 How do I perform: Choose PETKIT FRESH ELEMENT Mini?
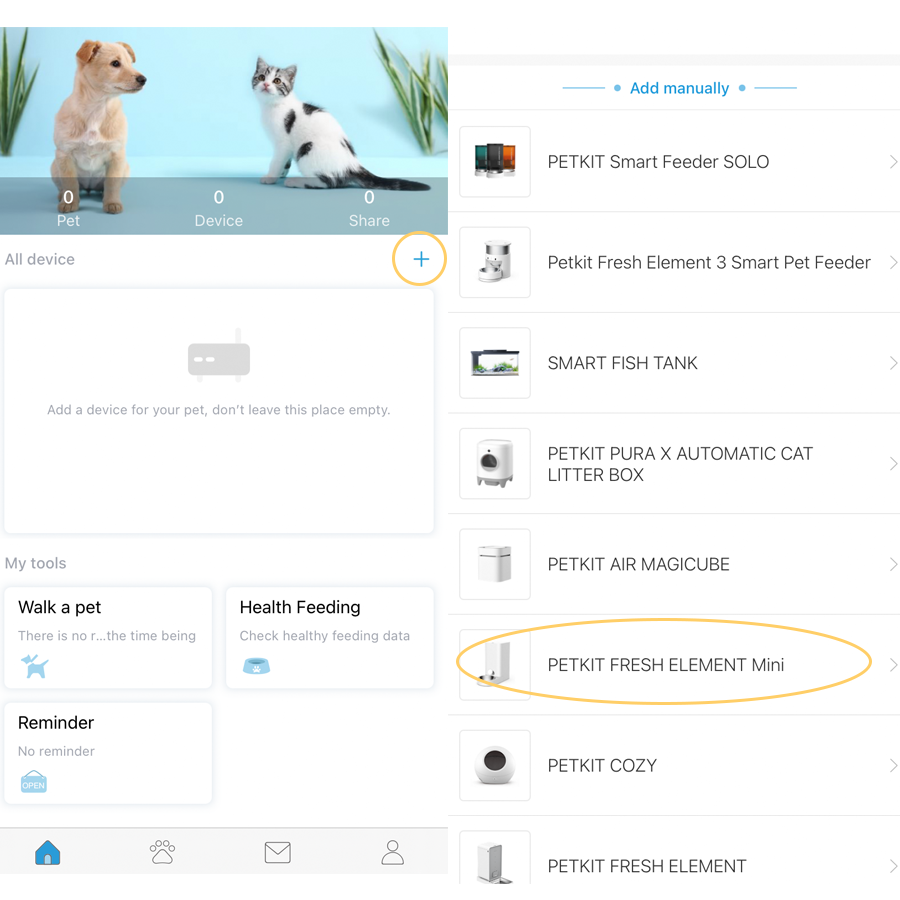(674, 665)
